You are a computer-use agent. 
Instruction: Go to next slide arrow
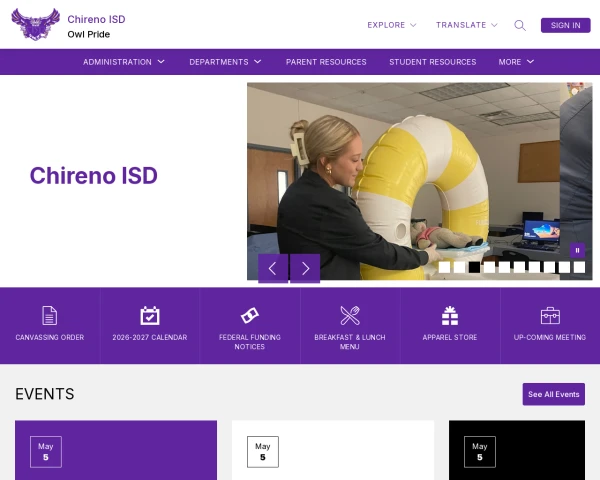coord(305,268)
